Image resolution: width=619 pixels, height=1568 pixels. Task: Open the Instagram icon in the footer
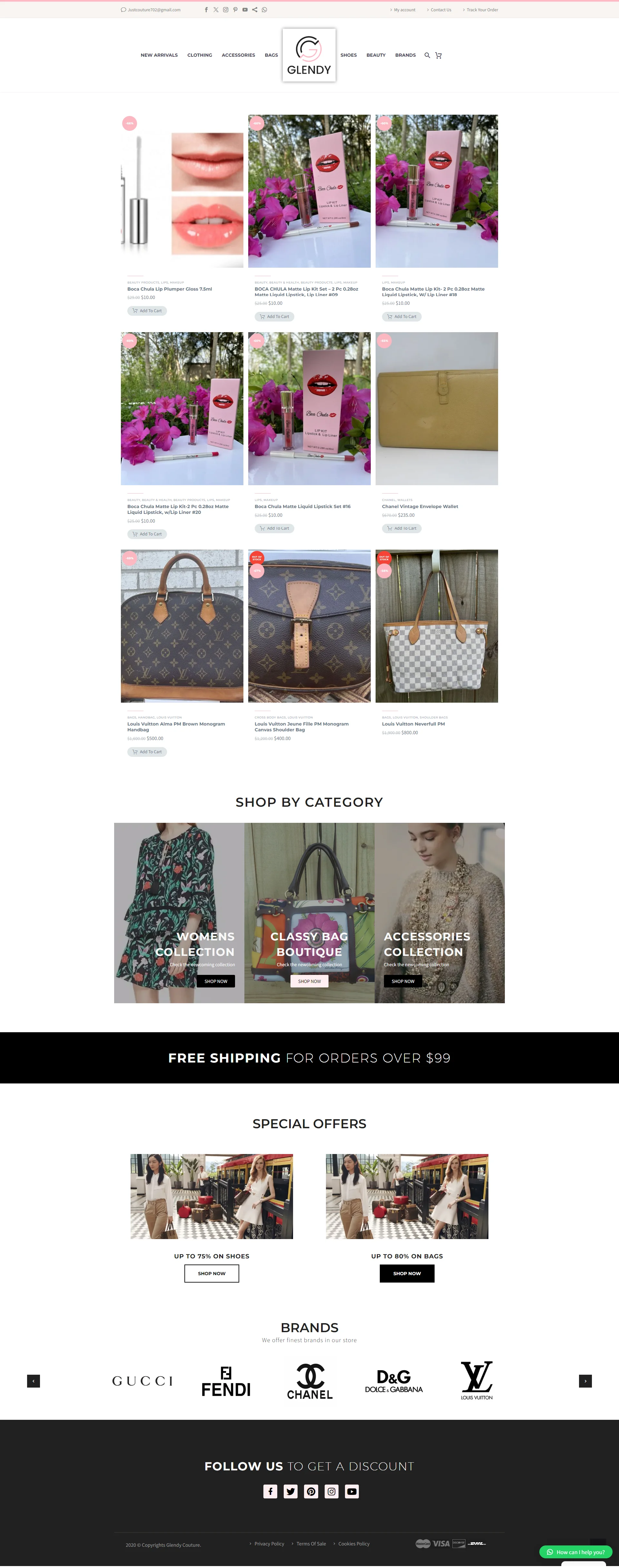point(331,1491)
